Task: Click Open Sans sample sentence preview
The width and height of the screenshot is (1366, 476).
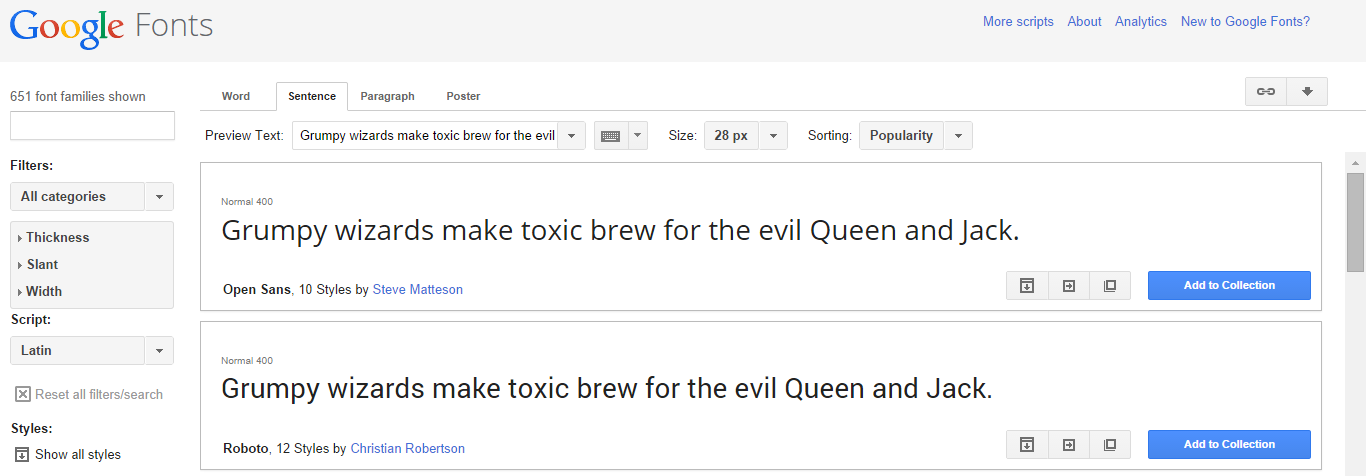Action: tap(620, 232)
